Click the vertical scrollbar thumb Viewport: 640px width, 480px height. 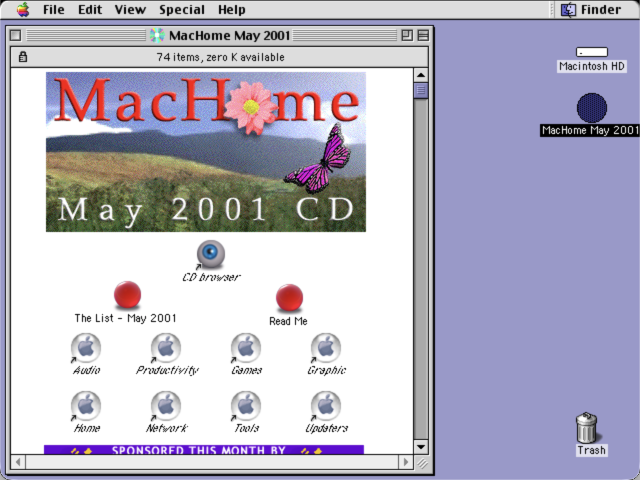(421, 90)
